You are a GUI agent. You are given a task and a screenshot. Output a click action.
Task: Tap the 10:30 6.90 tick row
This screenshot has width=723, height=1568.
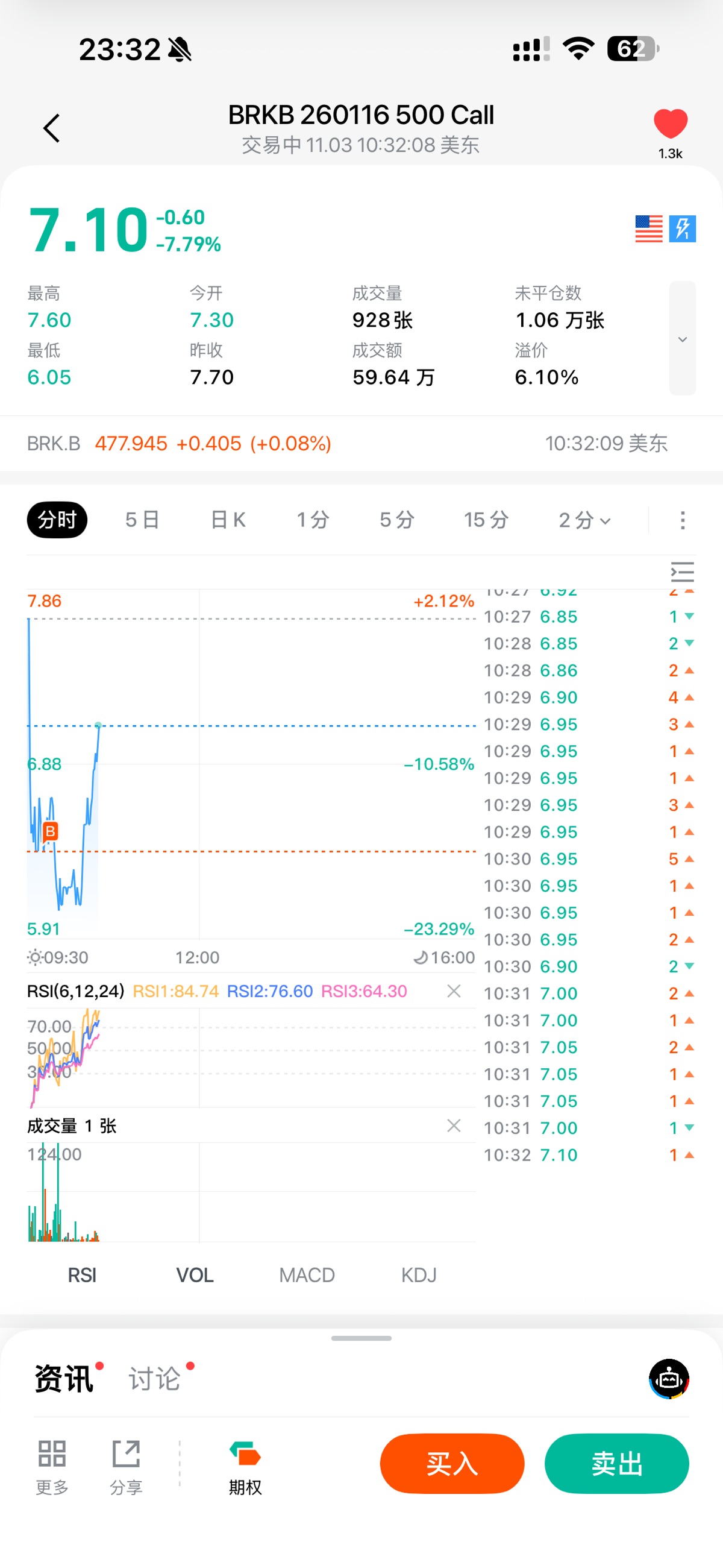[589, 966]
